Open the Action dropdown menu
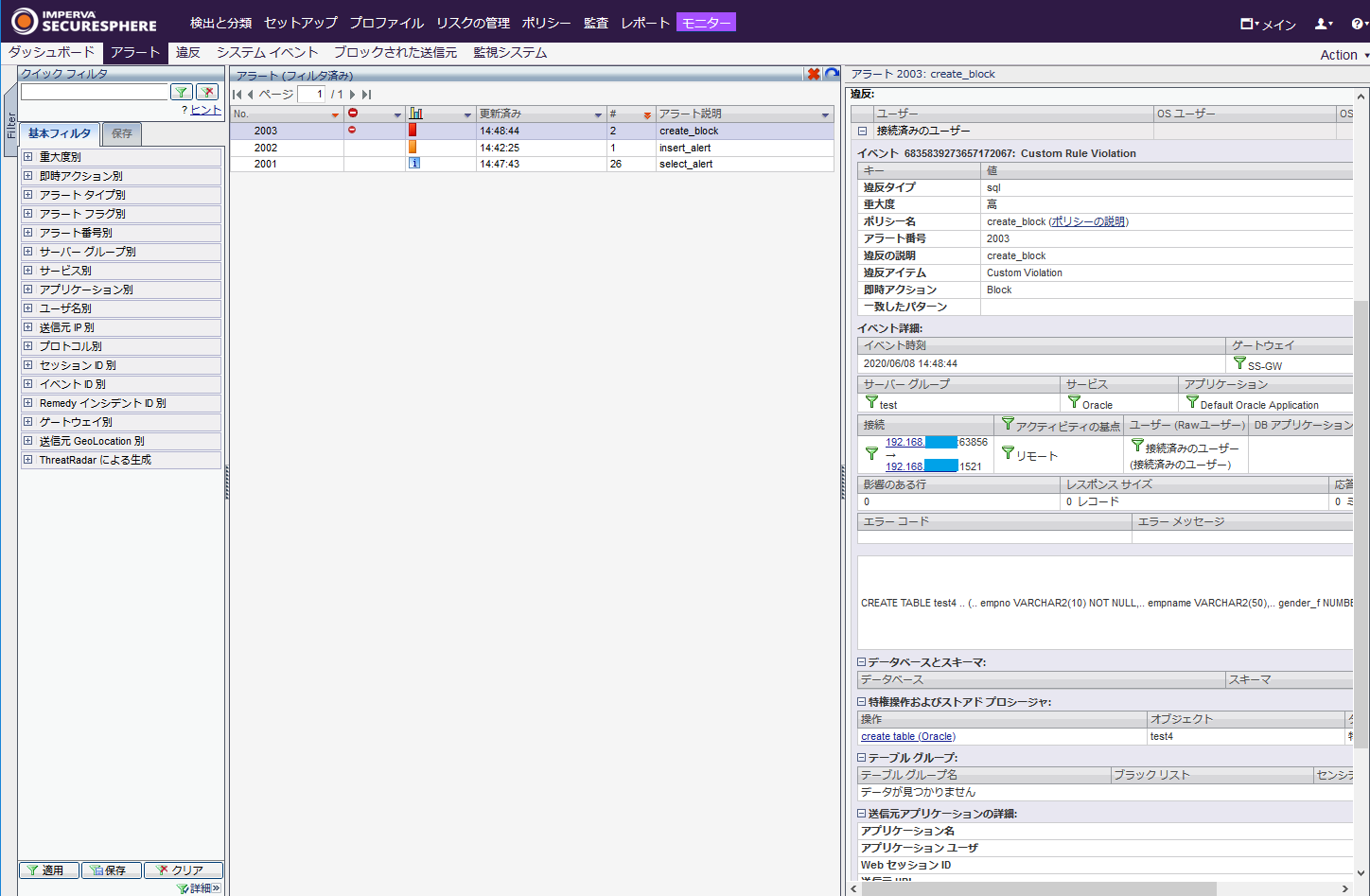The height and width of the screenshot is (896, 1370). click(1344, 55)
